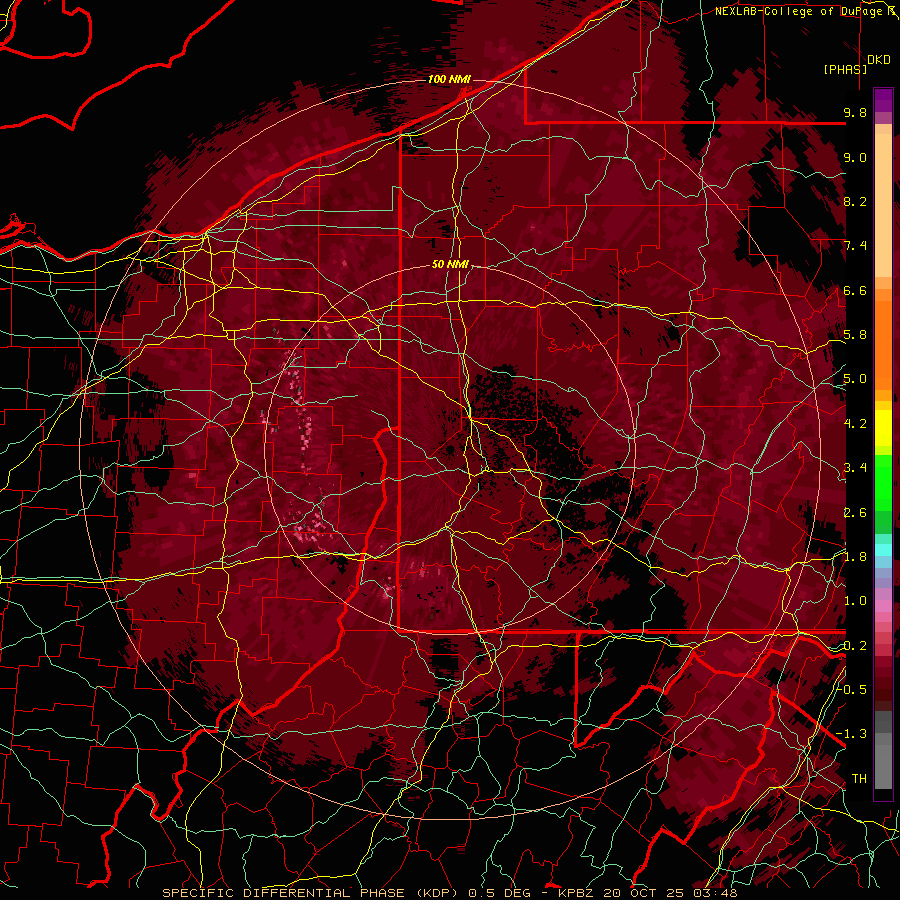Click the 100 NMI range ring label
Screen dimensions: 900x900
[449, 79]
